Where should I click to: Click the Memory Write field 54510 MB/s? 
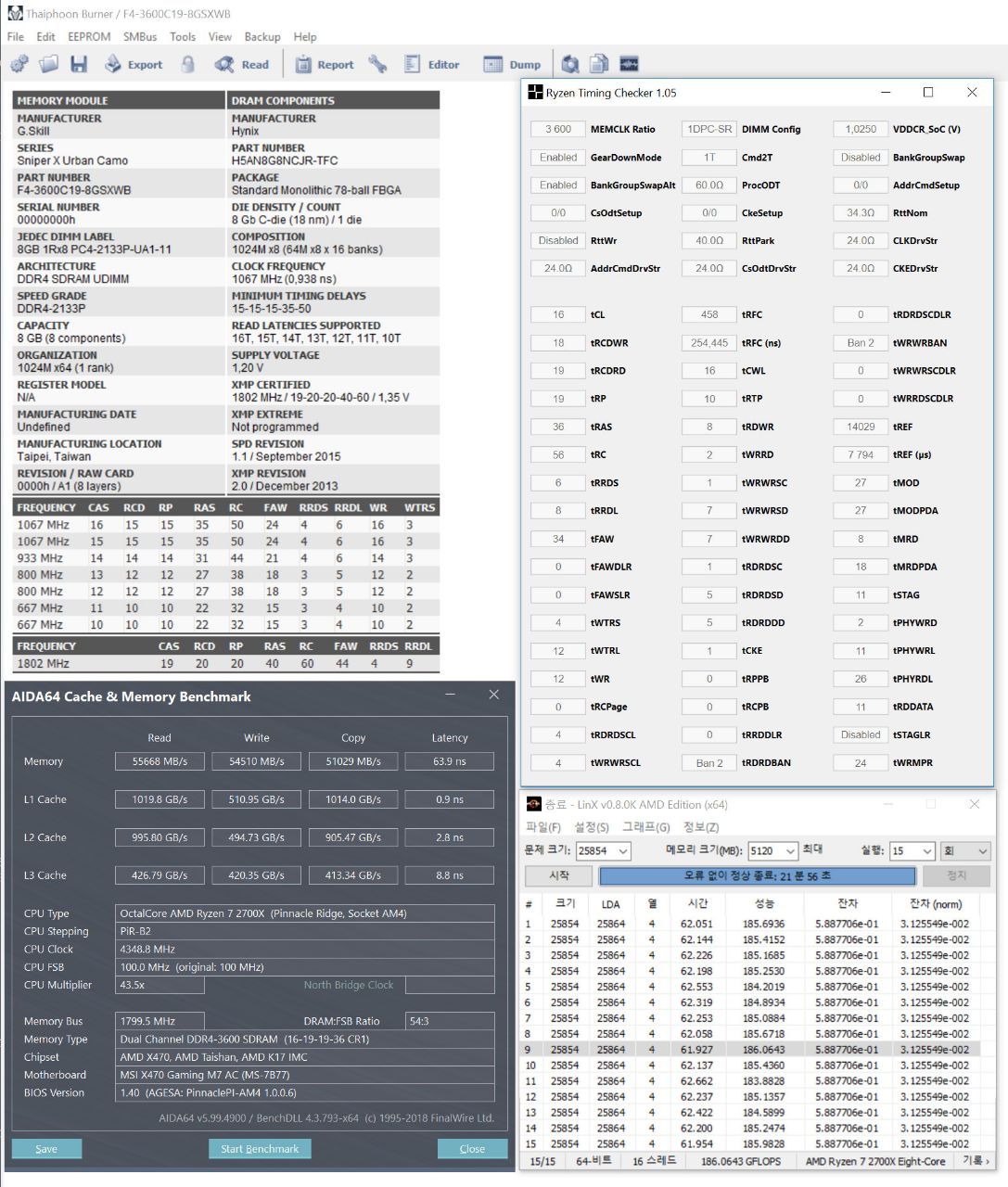[x=256, y=761]
